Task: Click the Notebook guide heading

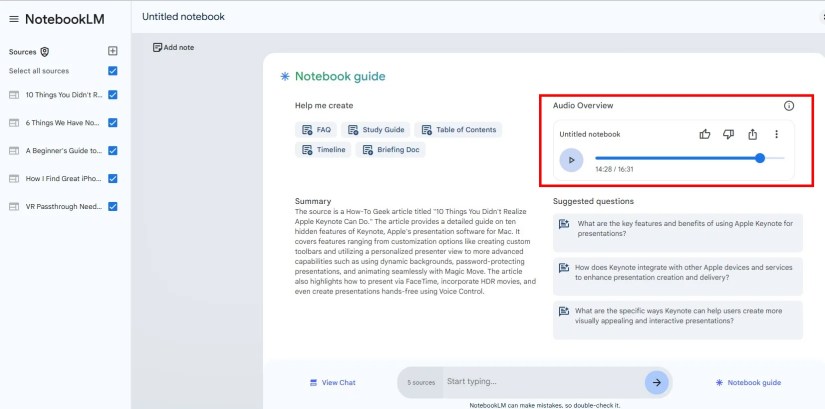Action: (340, 77)
